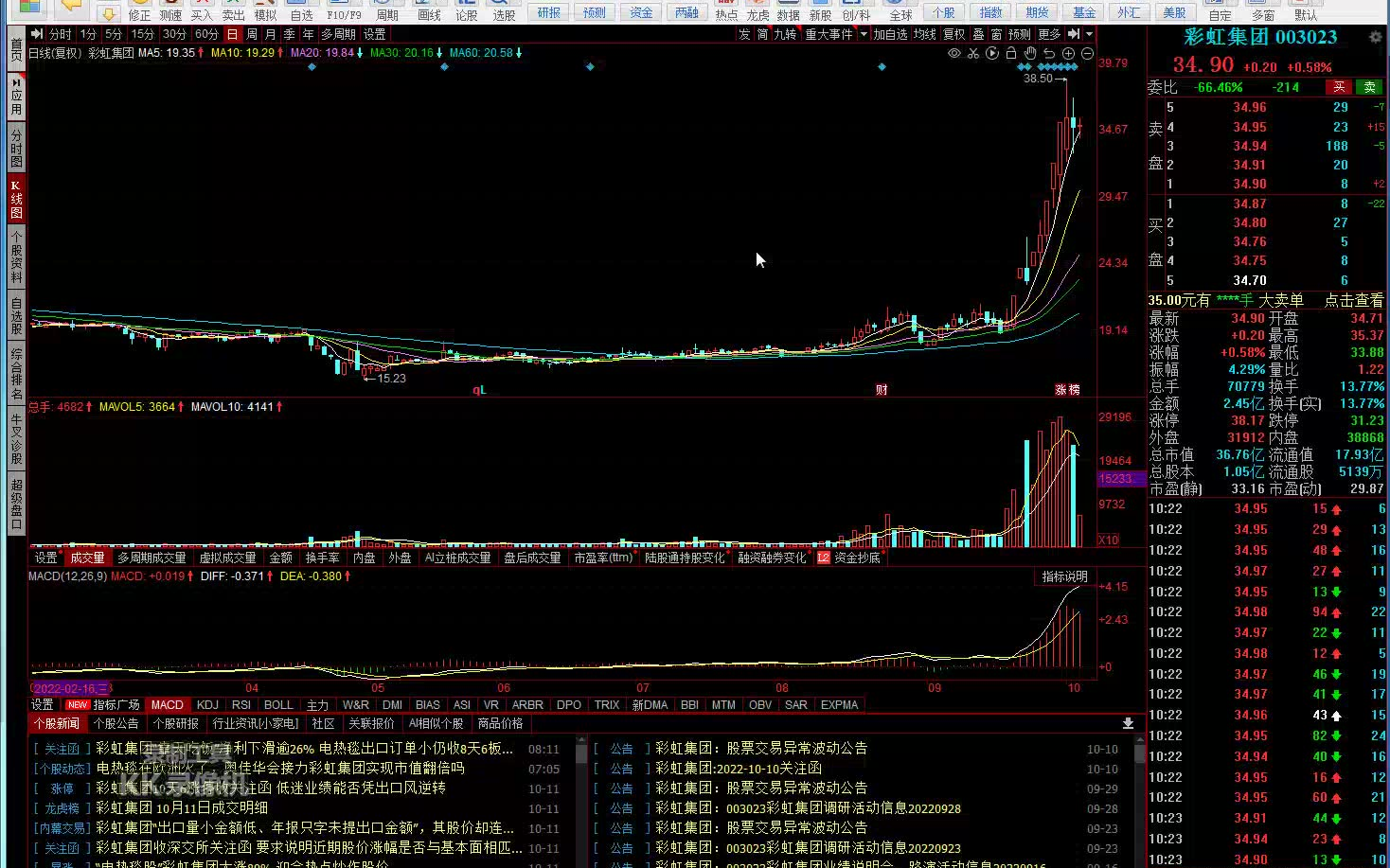Open the 论股 discussion toolbar icon
Image resolution: width=1390 pixels, height=868 pixels.
coord(467,11)
